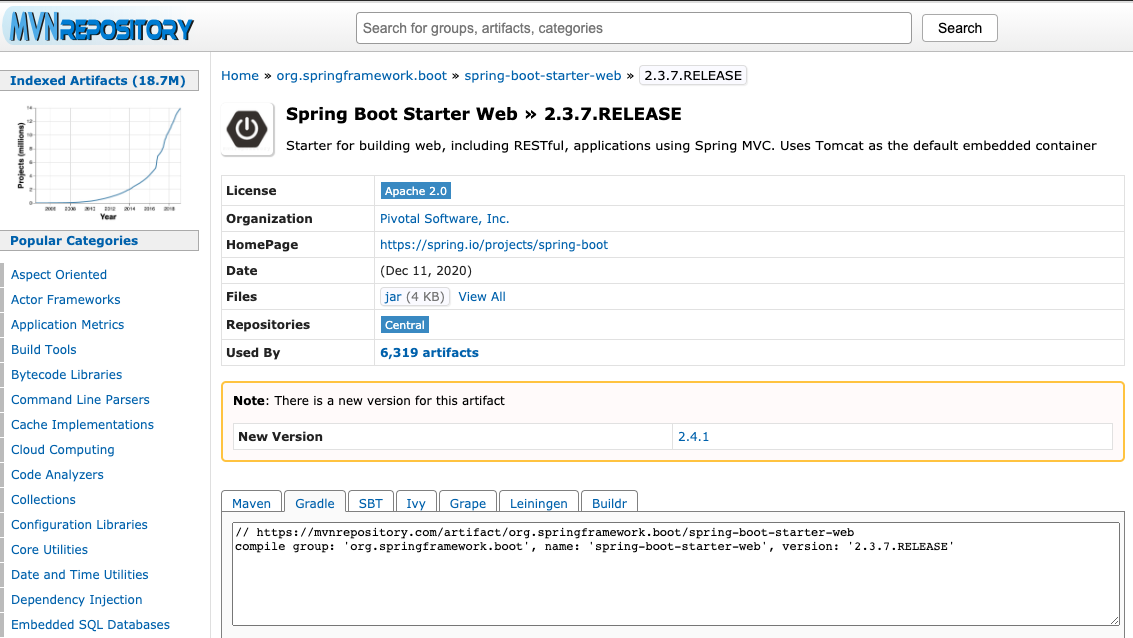Image resolution: width=1133 pixels, height=638 pixels.
Task: Open spring-boot-starter-web breadcrumb link
Action: point(543,76)
